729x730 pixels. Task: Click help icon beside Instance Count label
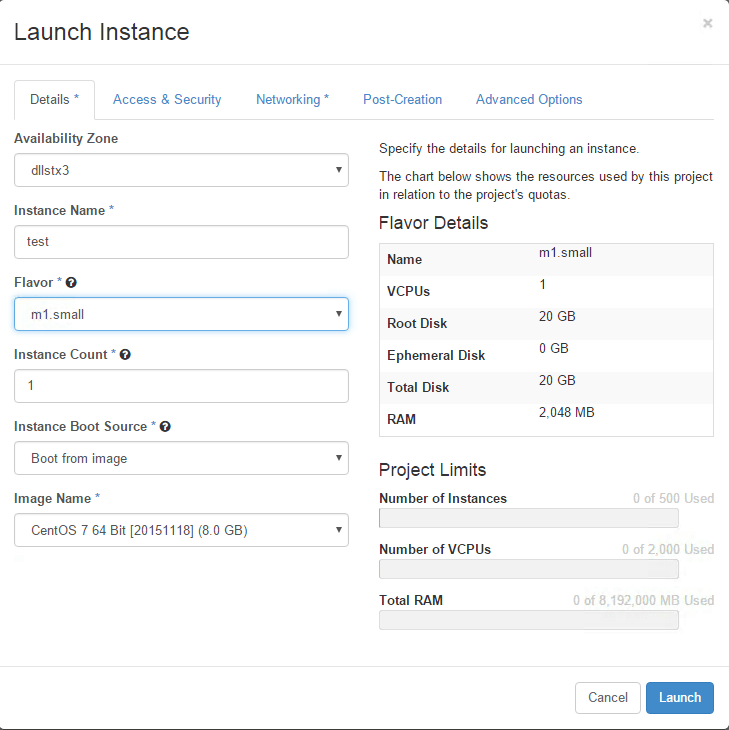pos(125,355)
